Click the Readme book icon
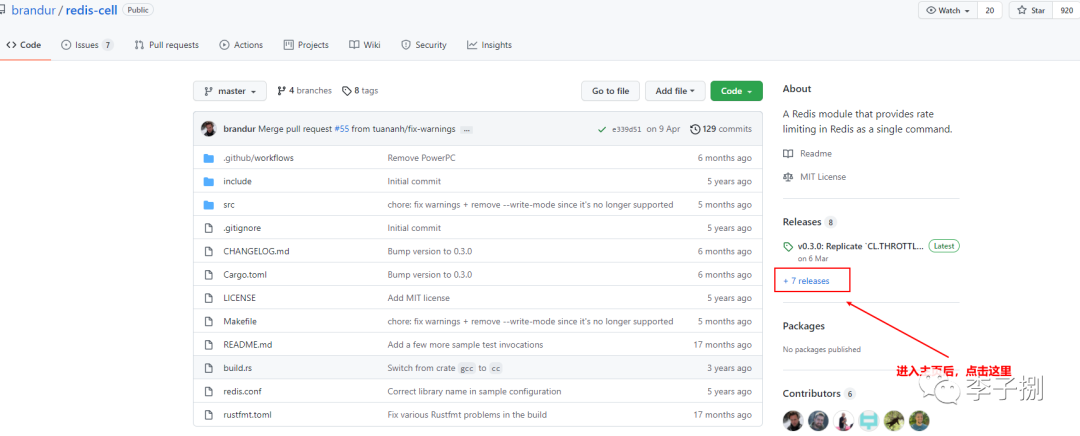 coord(788,154)
